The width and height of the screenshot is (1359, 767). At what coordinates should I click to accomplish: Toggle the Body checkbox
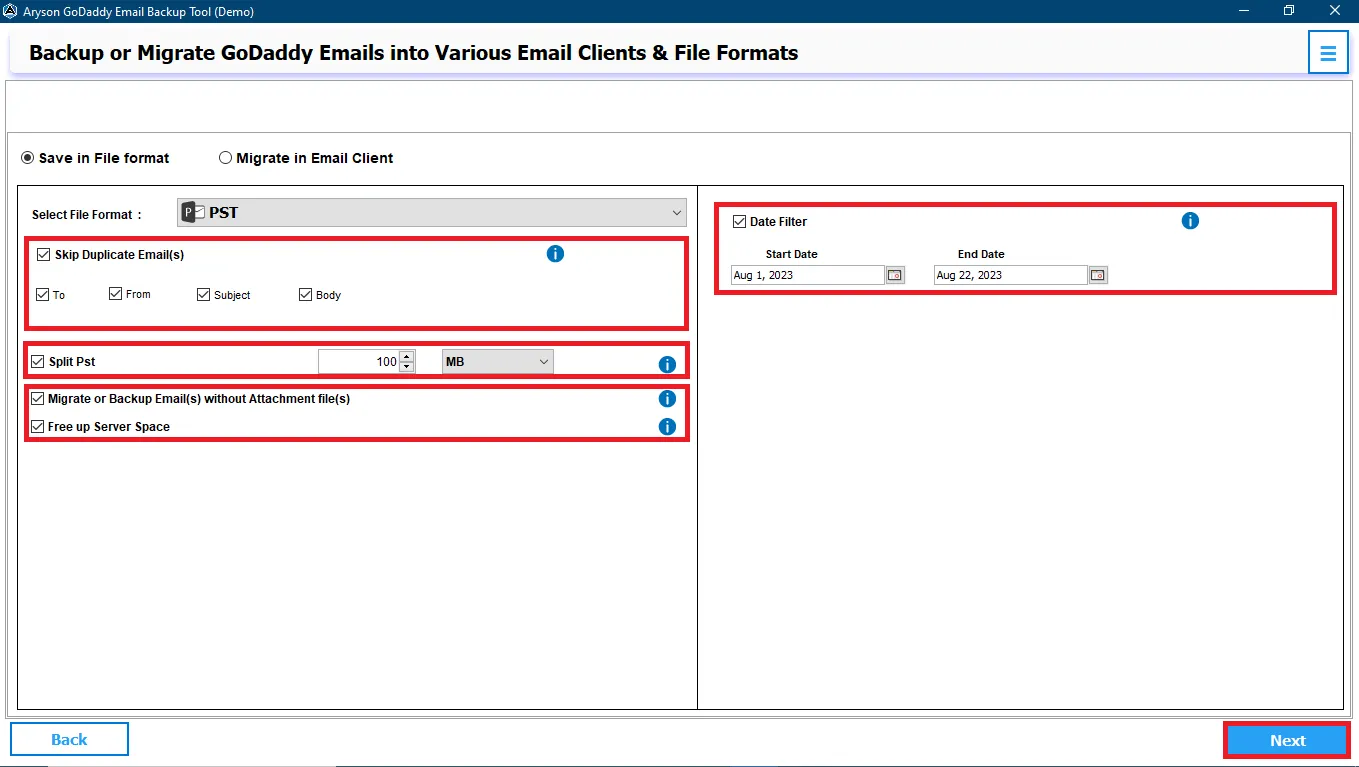click(x=306, y=295)
